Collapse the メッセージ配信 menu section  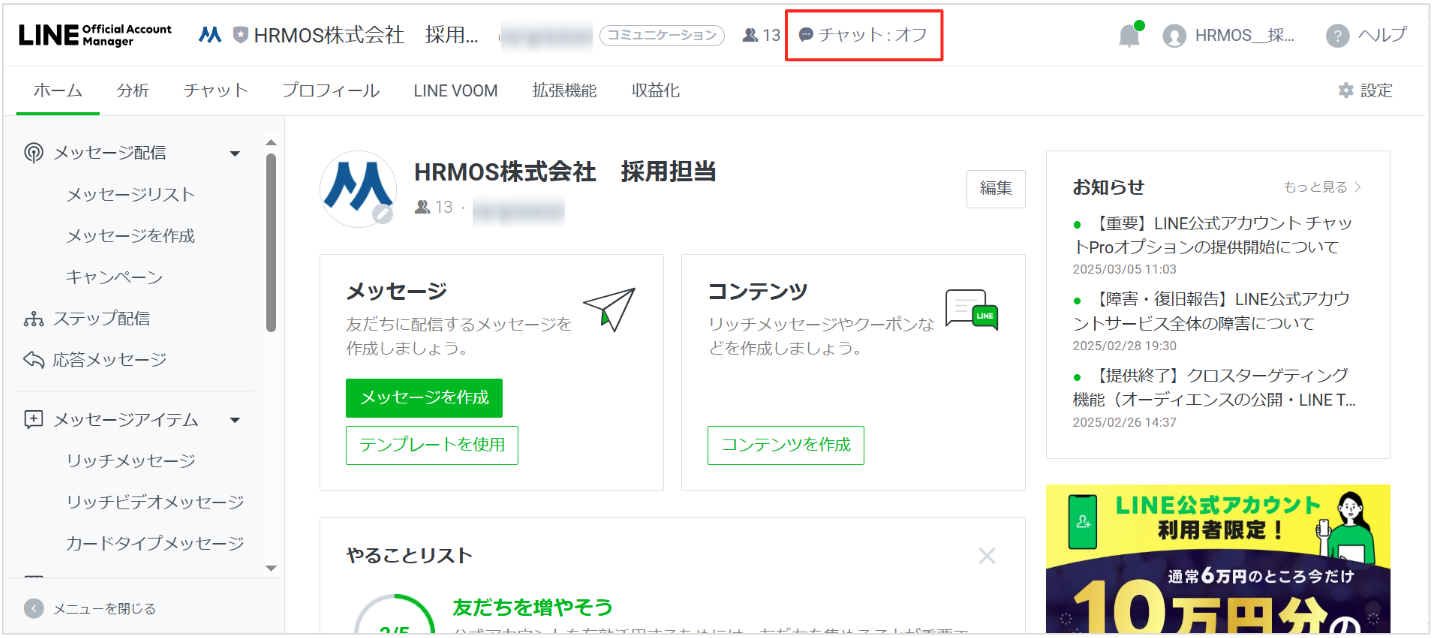(x=235, y=153)
